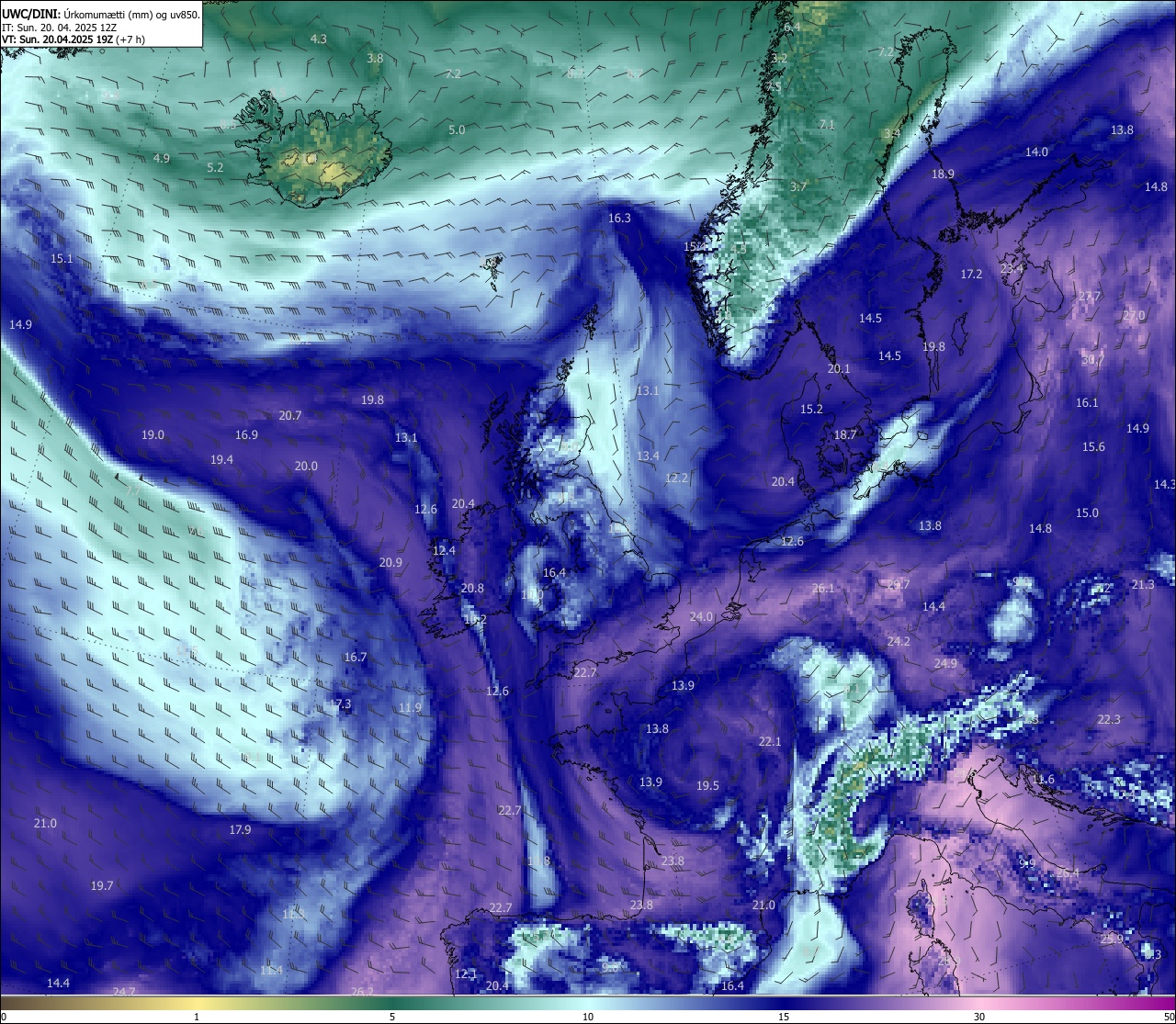Click the 15.0 value on the eastern side
Image resolution: width=1176 pixels, height=1024 pixels.
click(x=1087, y=513)
